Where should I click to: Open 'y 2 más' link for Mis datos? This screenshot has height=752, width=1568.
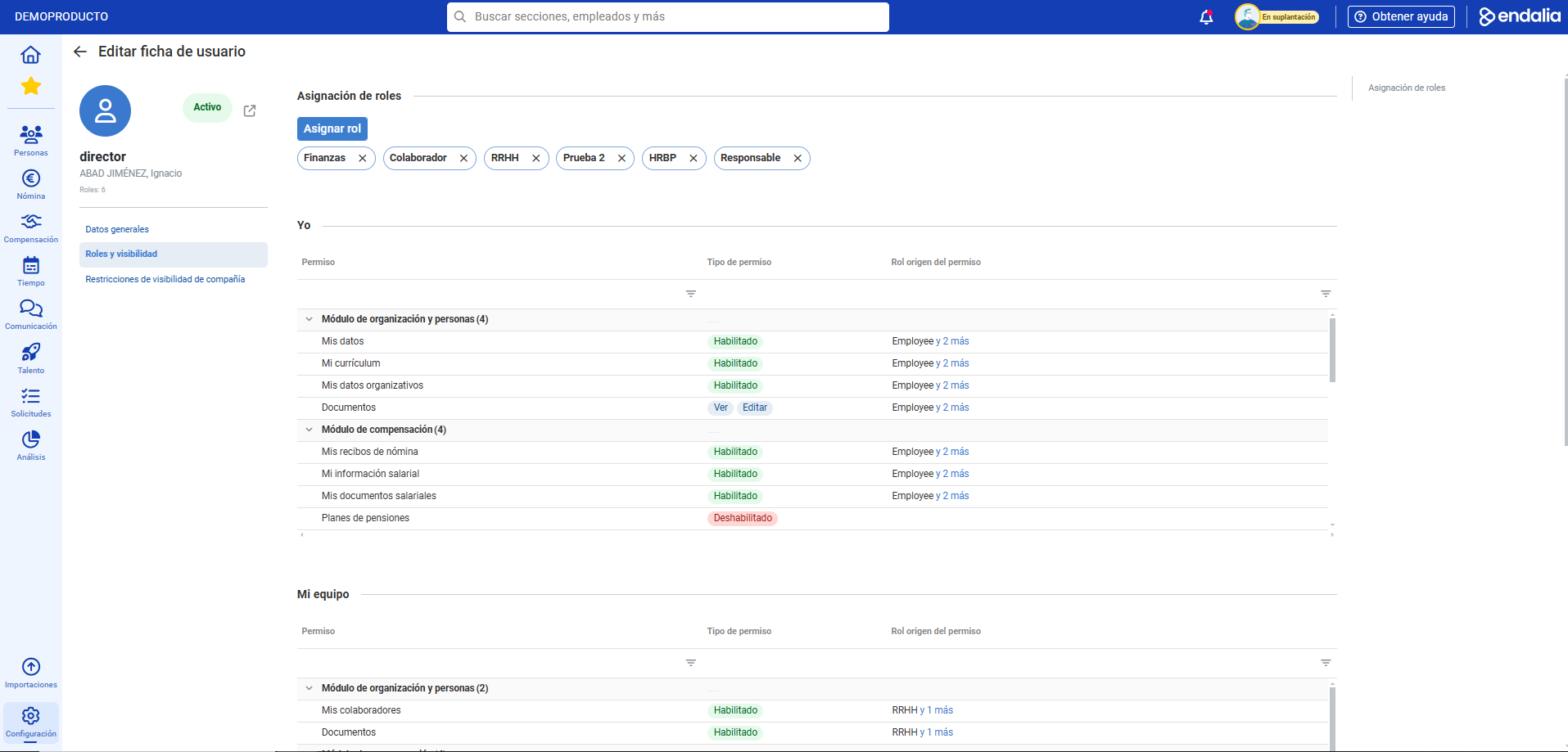(x=952, y=341)
